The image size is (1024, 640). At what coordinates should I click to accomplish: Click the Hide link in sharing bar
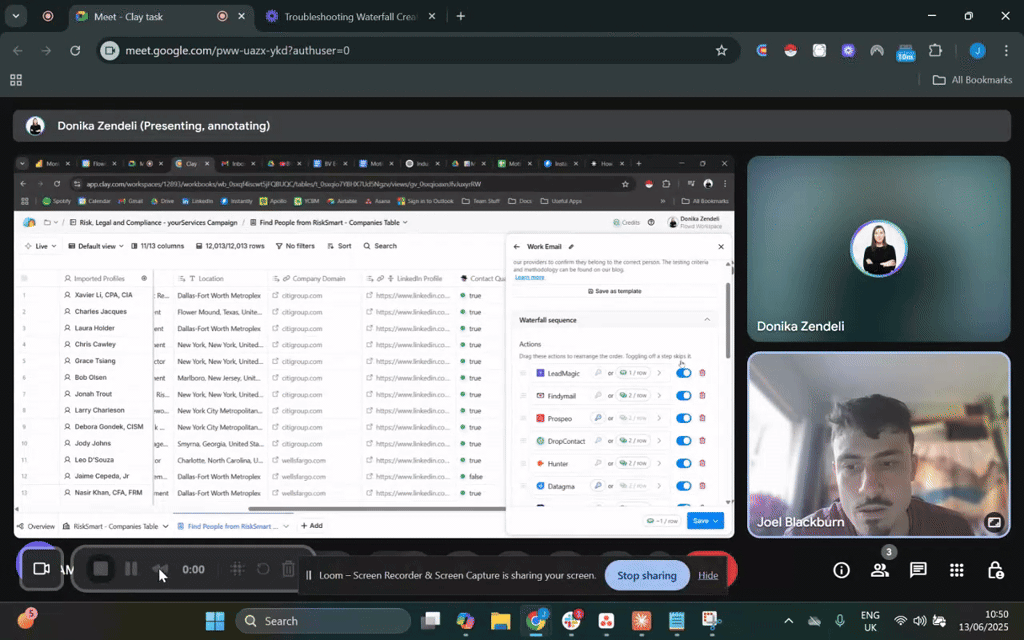pyautogui.click(x=708, y=575)
